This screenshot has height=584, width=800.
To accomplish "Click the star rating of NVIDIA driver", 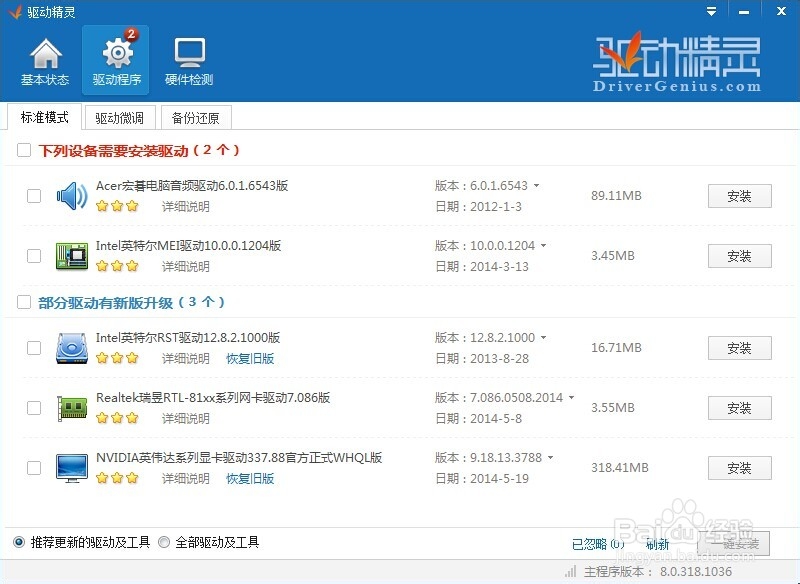I will point(117,478).
